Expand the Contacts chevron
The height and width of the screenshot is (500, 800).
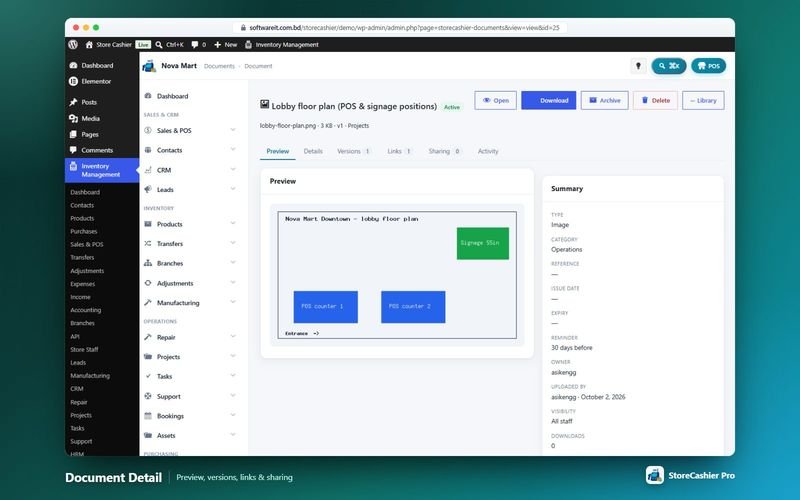click(233, 149)
